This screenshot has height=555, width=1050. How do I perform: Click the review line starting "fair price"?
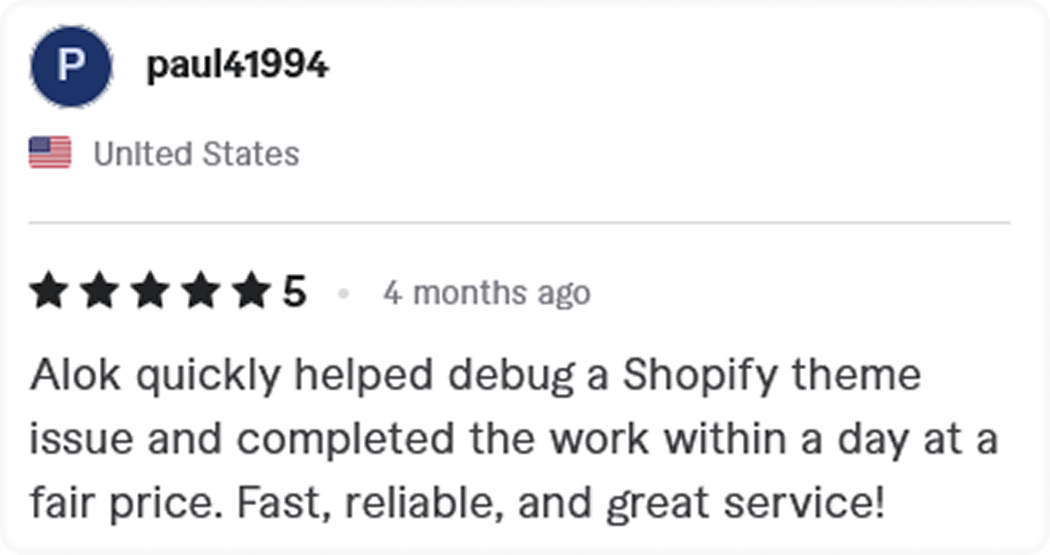457,502
